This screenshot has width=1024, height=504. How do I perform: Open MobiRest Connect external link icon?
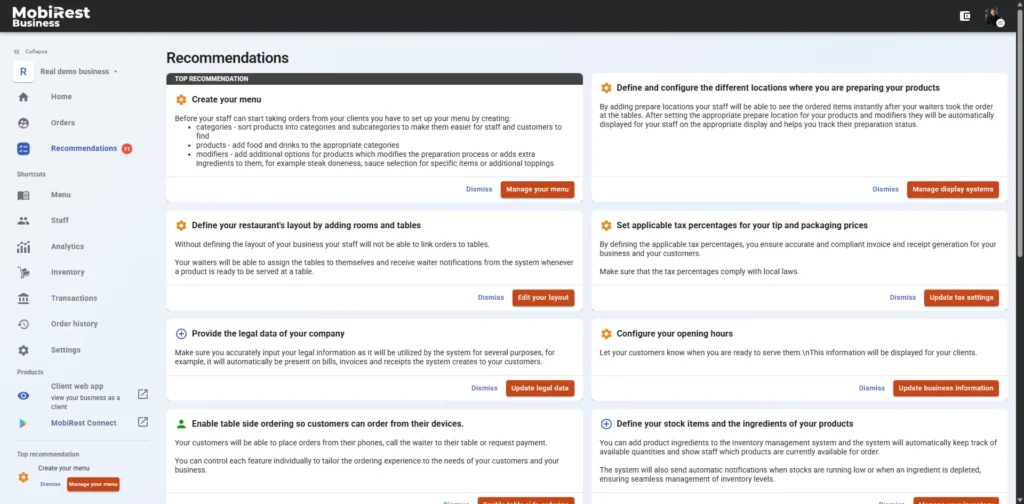[142, 423]
